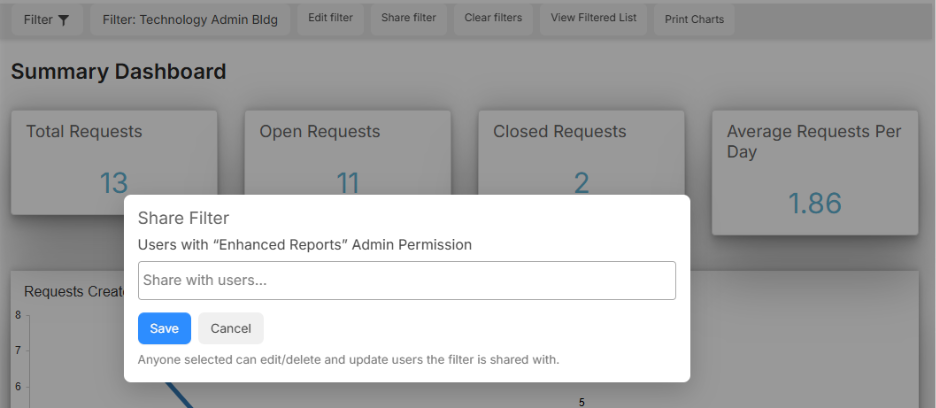
Task: Cancel the Share Filter dialog
Action: tap(230, 329)
